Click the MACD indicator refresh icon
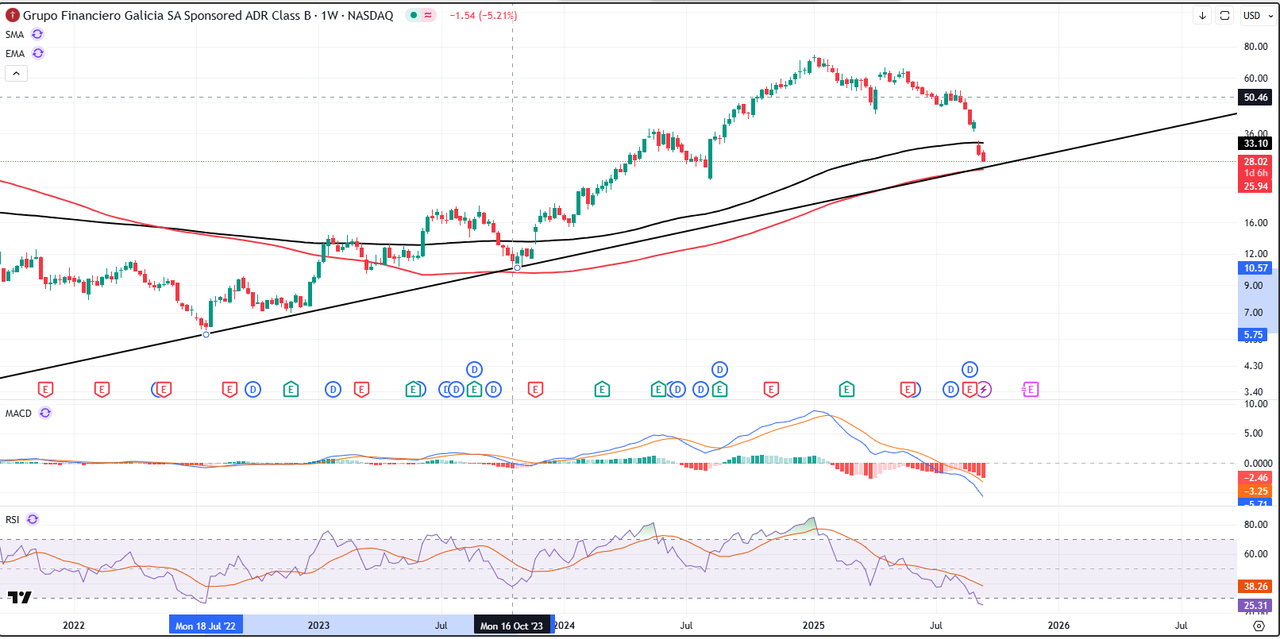 tap(45, 412)
